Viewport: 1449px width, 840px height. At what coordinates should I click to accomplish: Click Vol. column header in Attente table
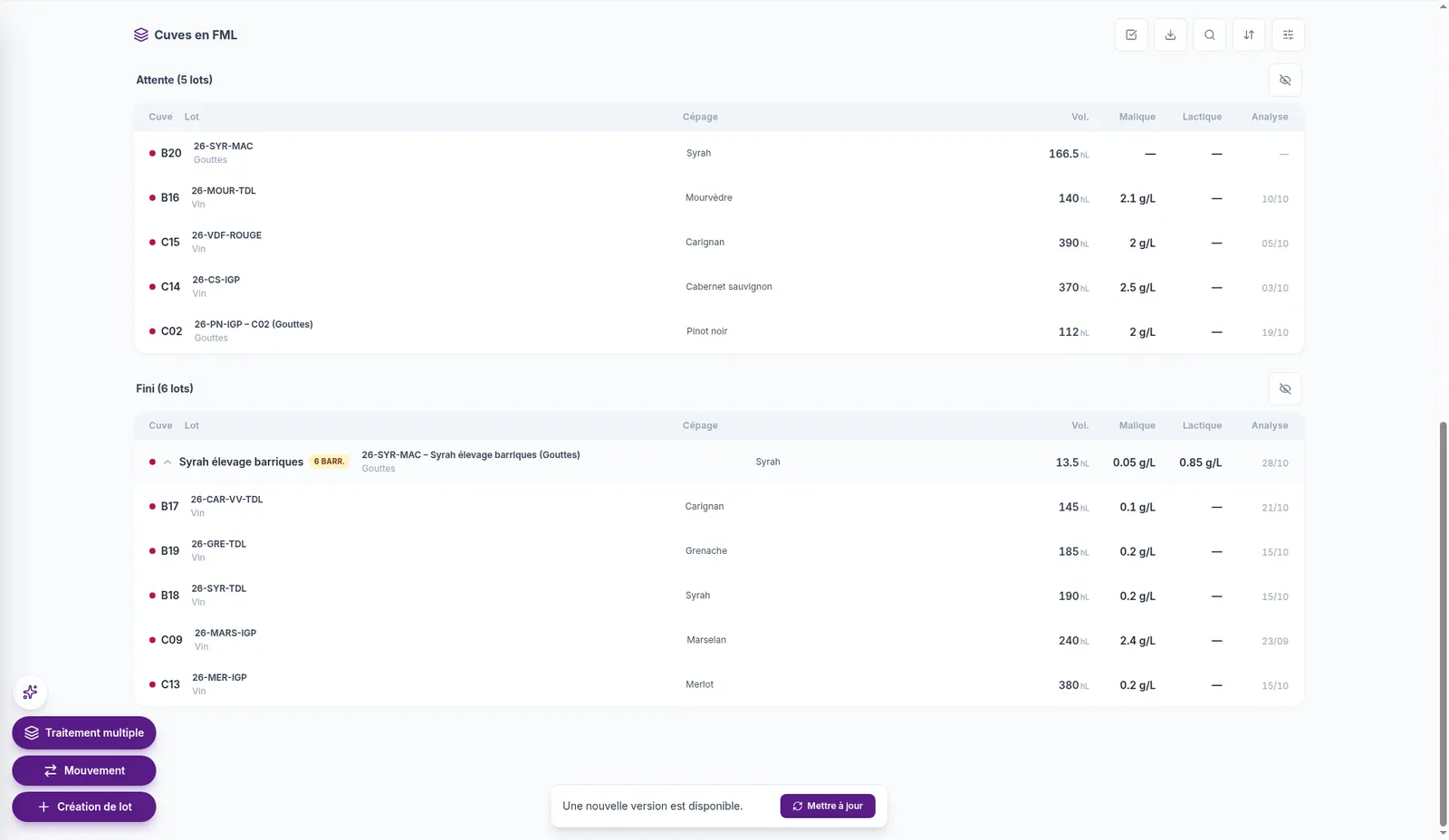(1080, 117)
